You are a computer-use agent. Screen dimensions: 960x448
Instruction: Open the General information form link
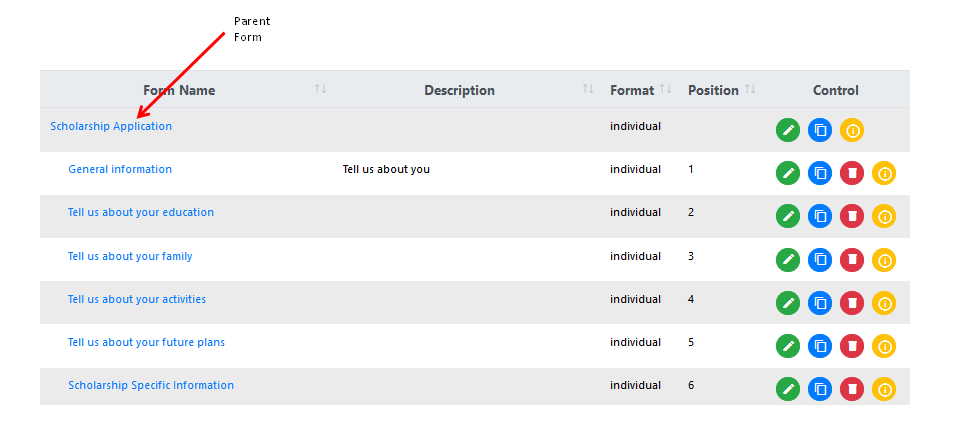click(120, 169)
